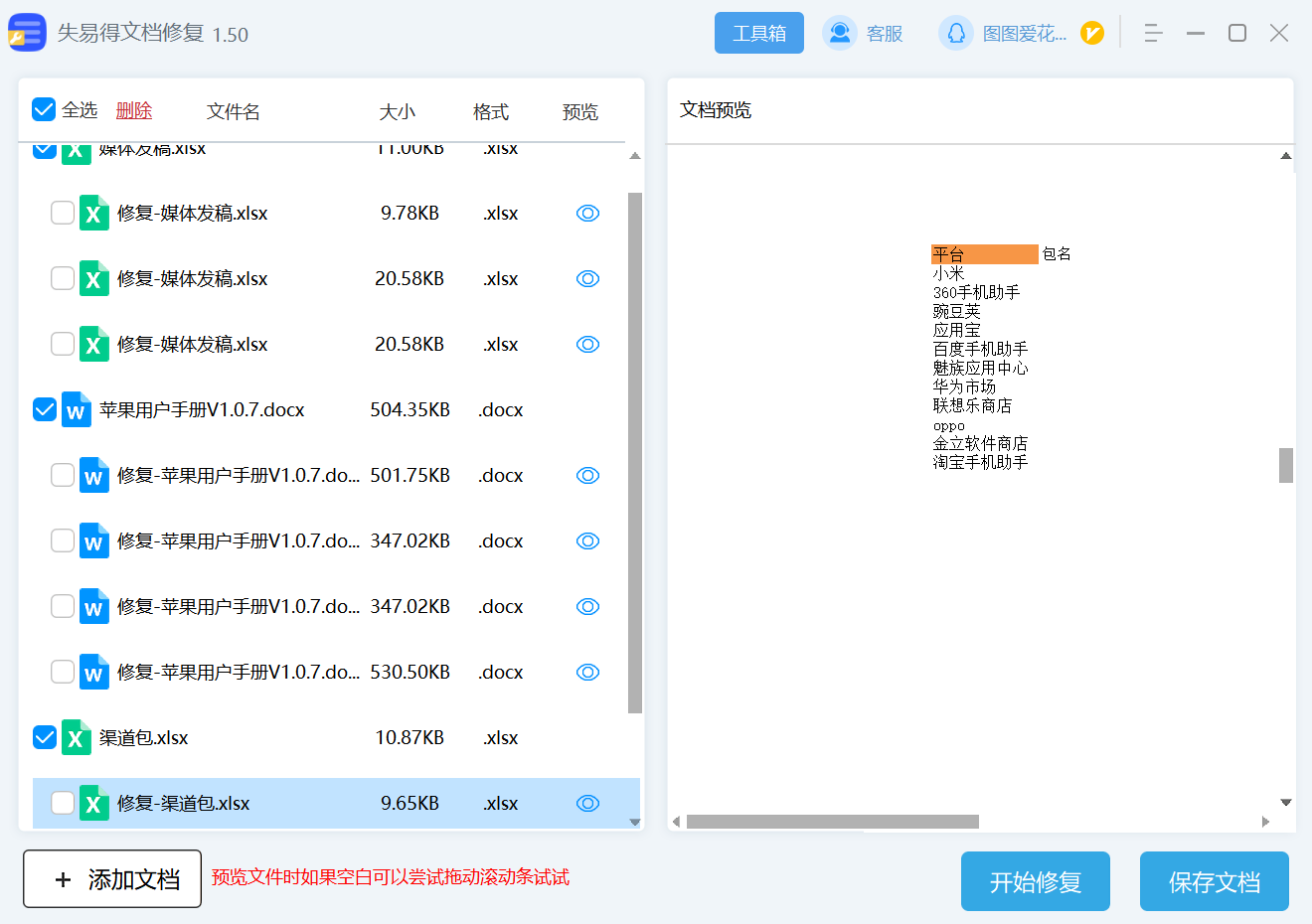Click 联想乐商店 in the preview

(973, 405)
